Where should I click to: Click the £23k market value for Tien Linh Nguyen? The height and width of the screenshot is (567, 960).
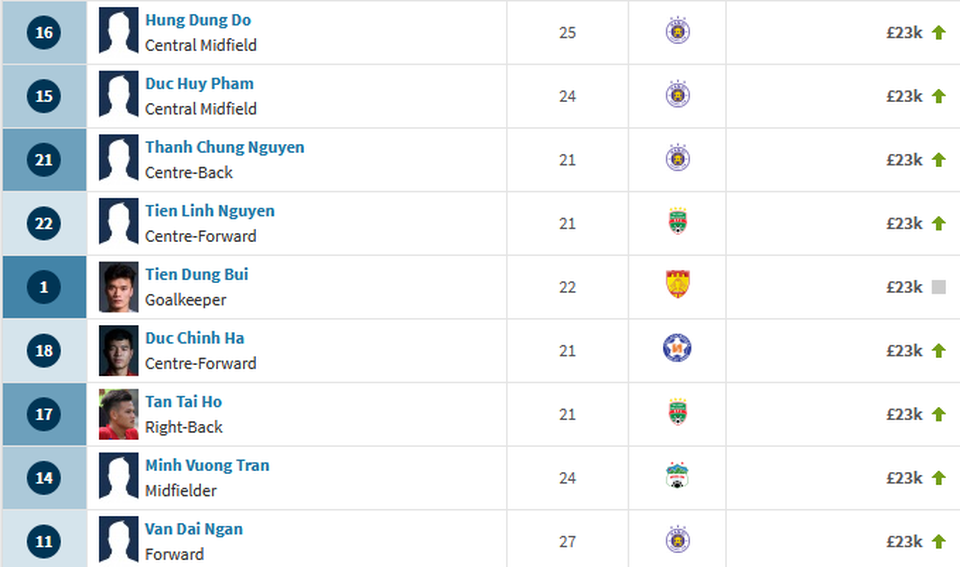(903, 223)
